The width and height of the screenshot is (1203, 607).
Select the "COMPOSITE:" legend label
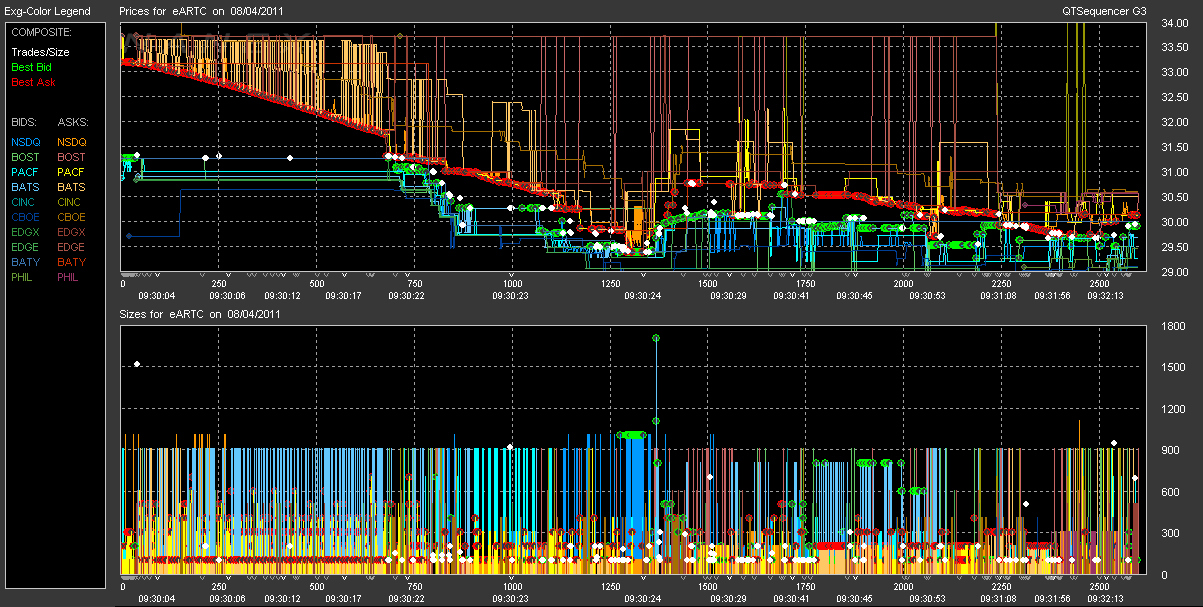click(x=40, y=32)
